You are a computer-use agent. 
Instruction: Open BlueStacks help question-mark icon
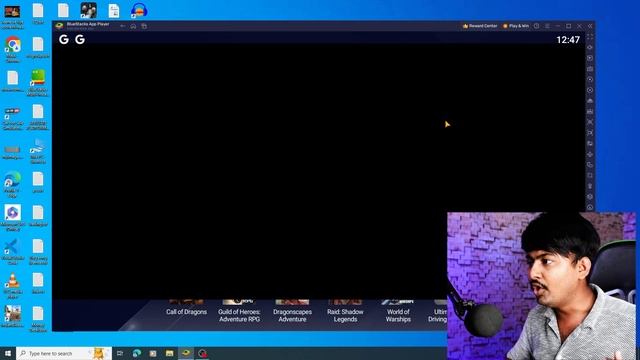click(536, 26)
